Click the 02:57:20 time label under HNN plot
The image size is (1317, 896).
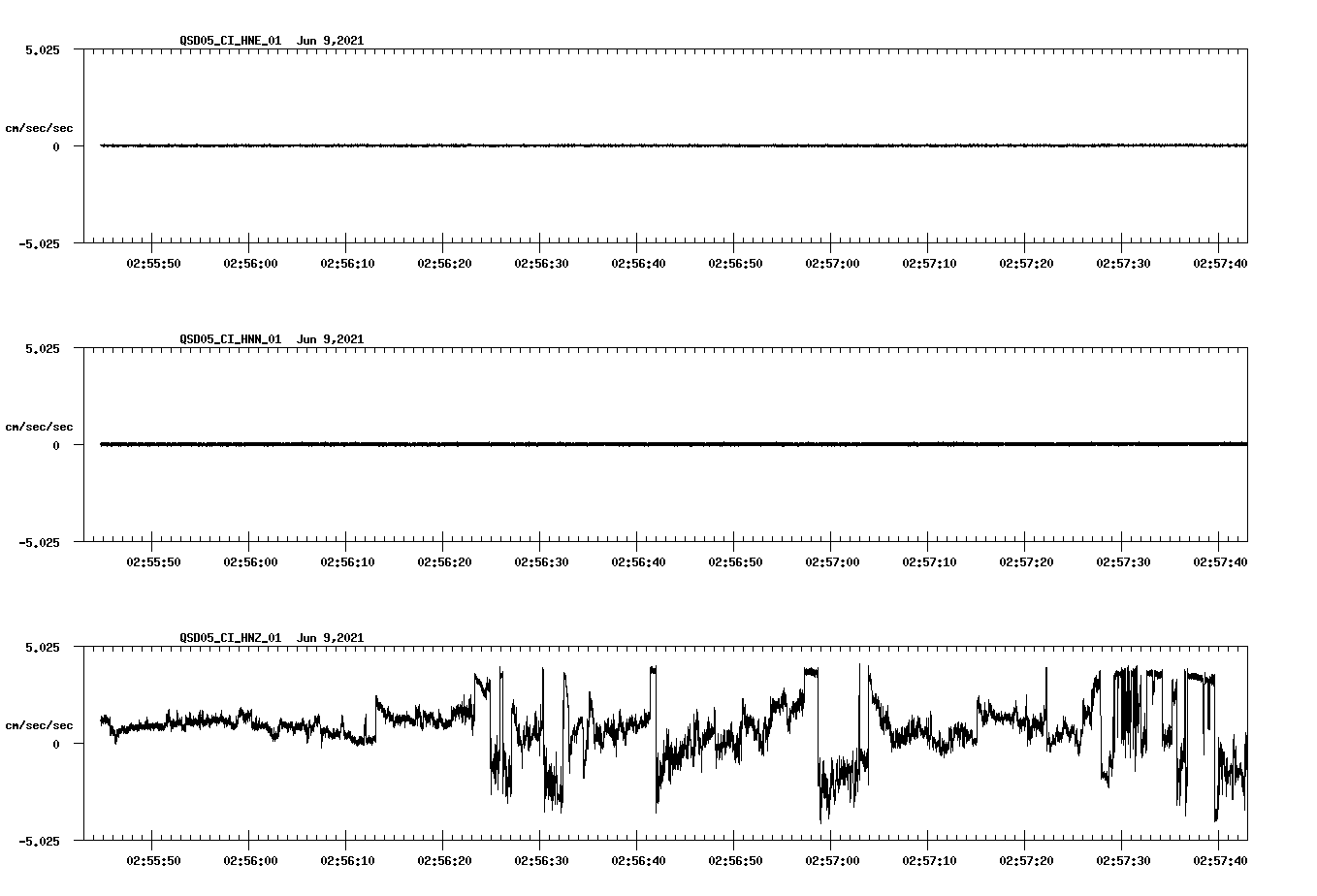pyautogui.click(x=1026, y=561)
